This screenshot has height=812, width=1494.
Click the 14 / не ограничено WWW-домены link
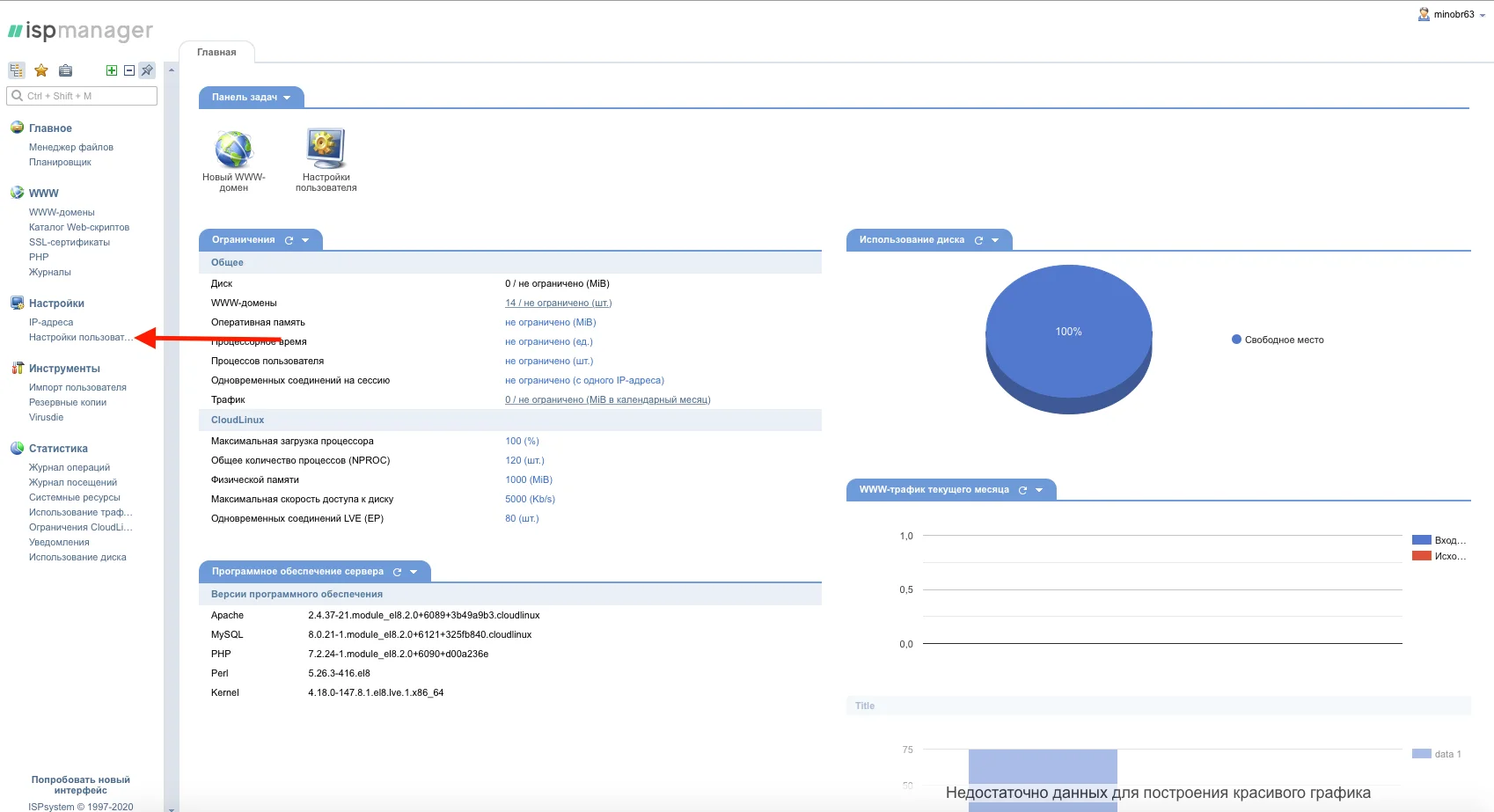click(x=558, y=303)
